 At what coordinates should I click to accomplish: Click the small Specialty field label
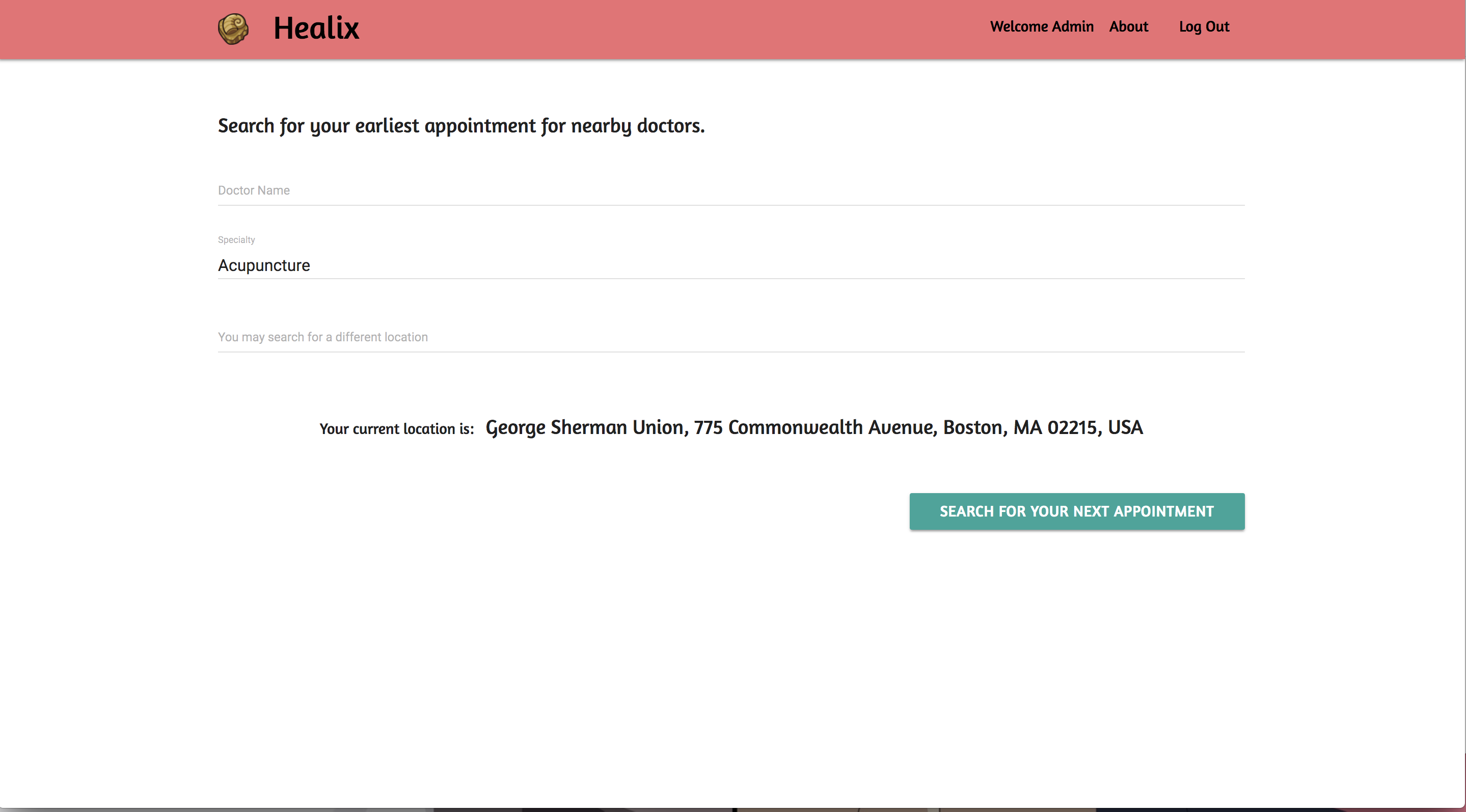[236, 239]
